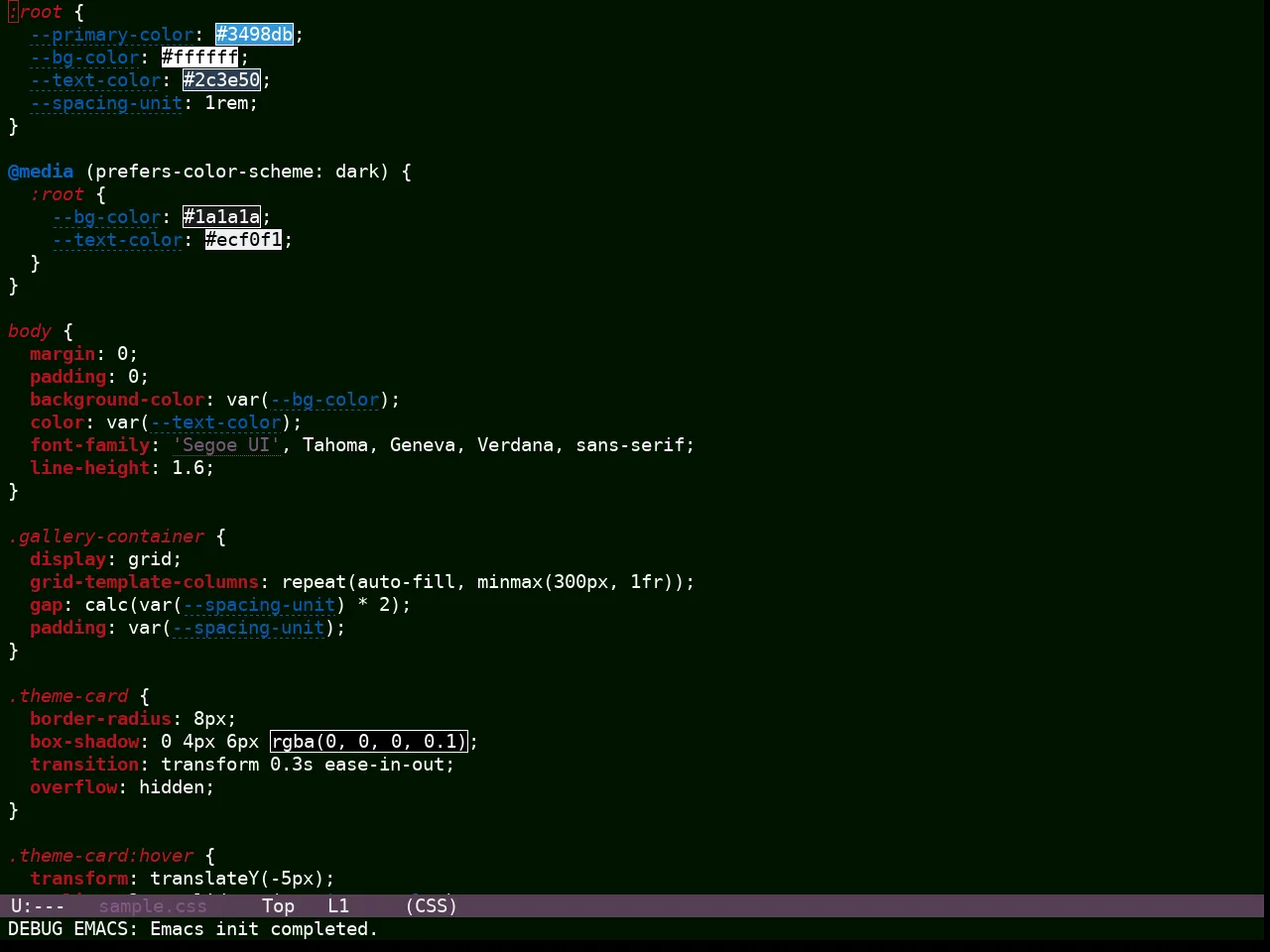This screenshot has width=1270, height=952.
Task: Click the line-height property
Action: (90, 468)
